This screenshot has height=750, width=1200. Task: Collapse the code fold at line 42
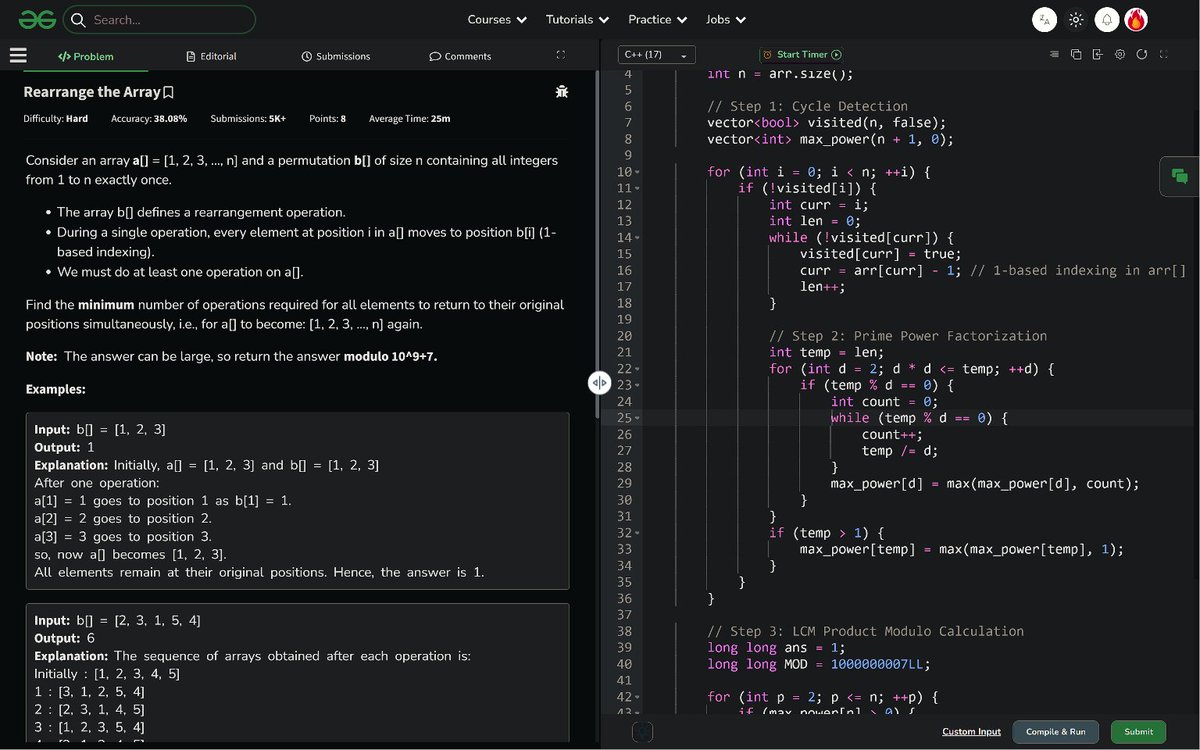[637, 697]
